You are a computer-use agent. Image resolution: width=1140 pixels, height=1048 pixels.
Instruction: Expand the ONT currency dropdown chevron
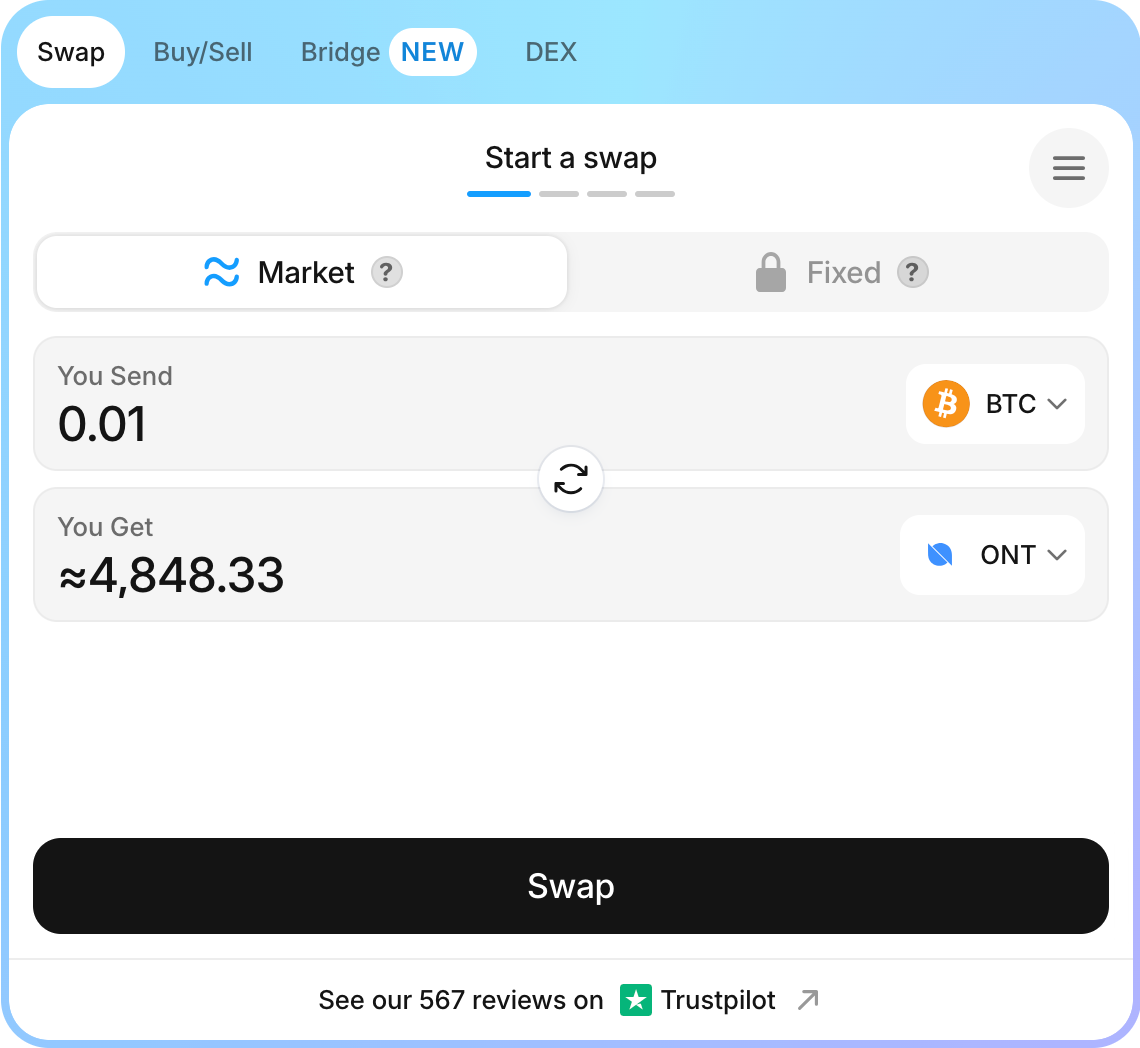1056,555
